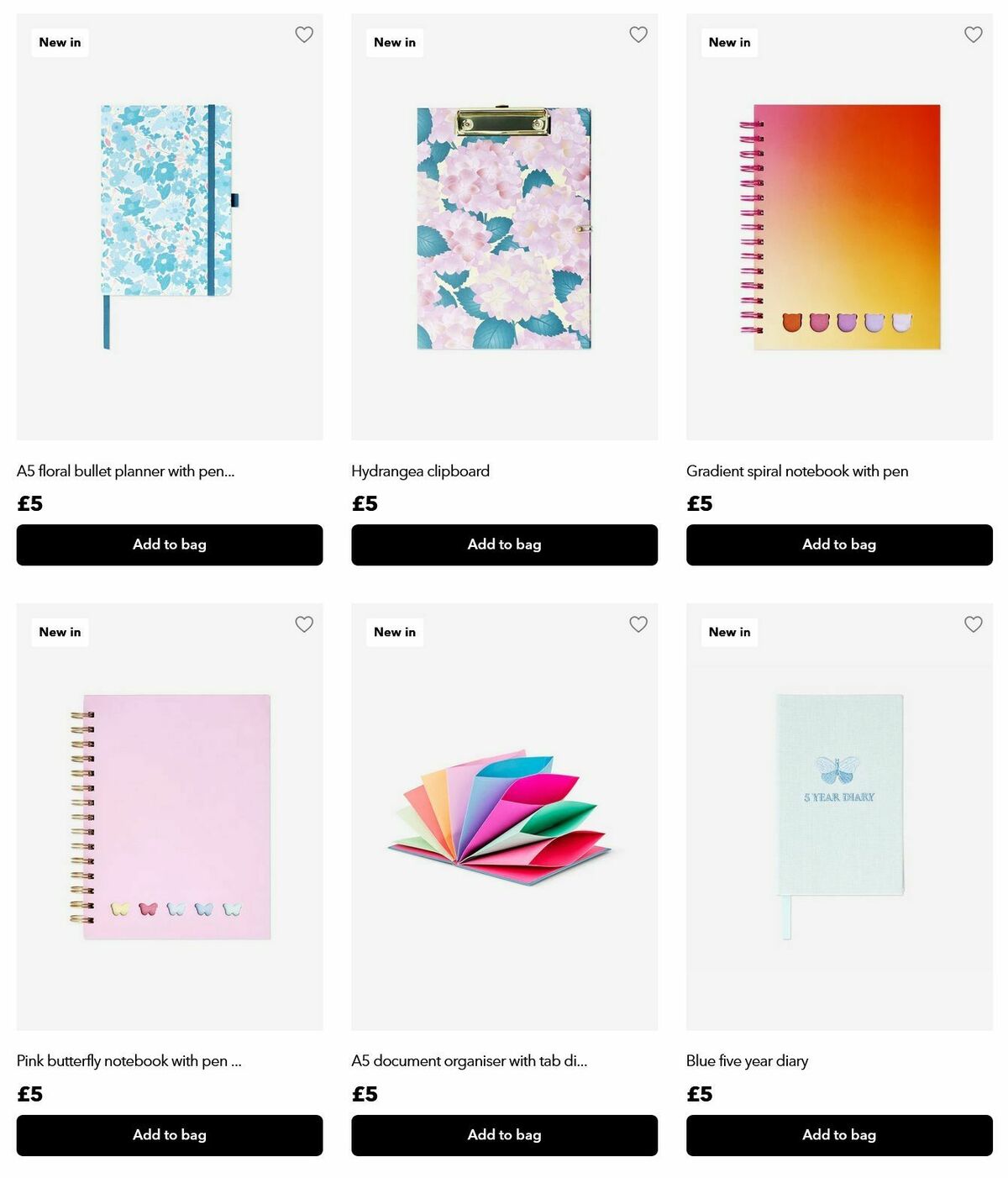Toggle wishlist heart for Pink butterfly notebook
Viewport: 1008px width, 1178px height.
(304, 624)
